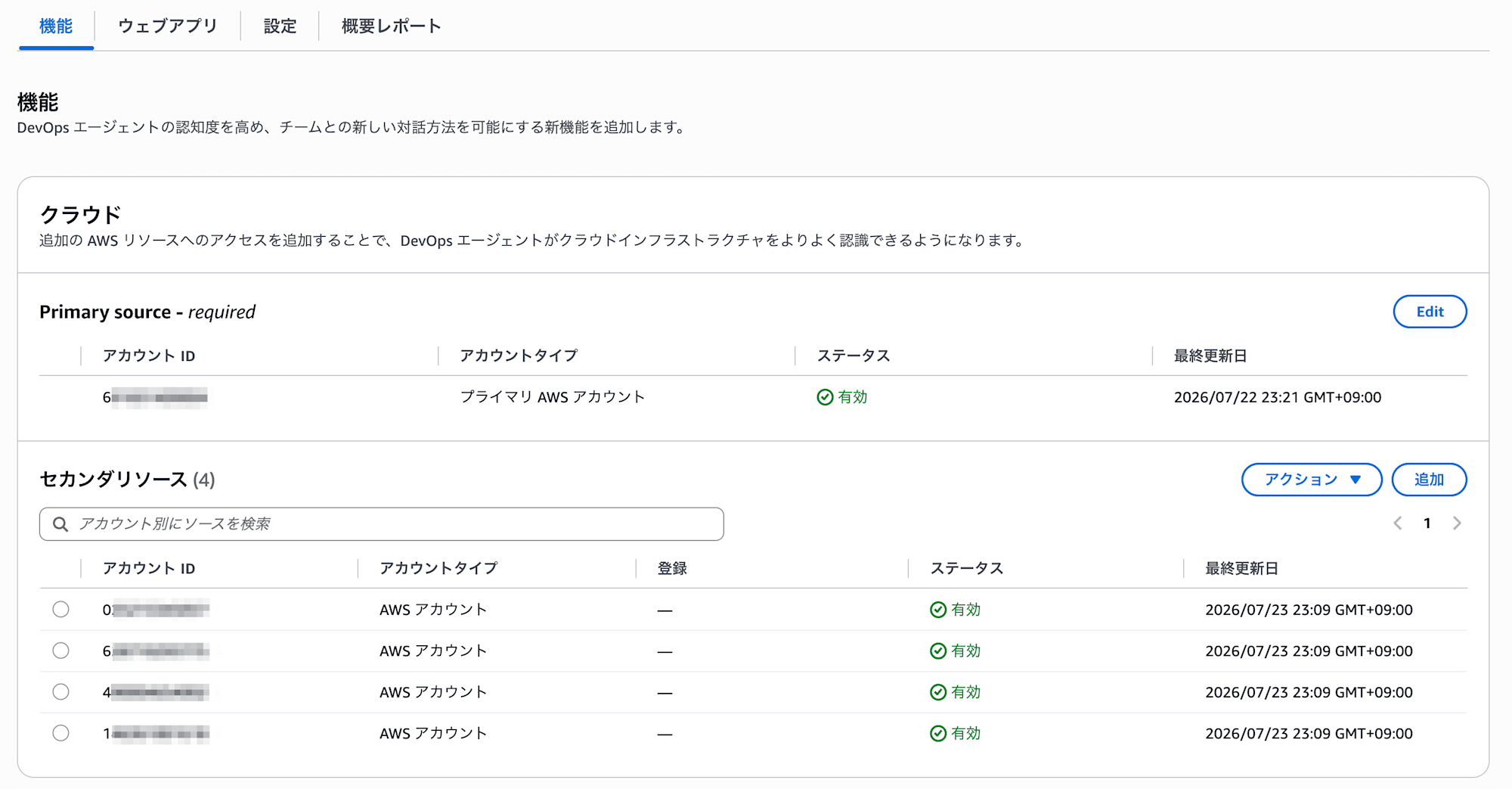Focus the アカウント別にソースを検索 search field

(382, 524)
